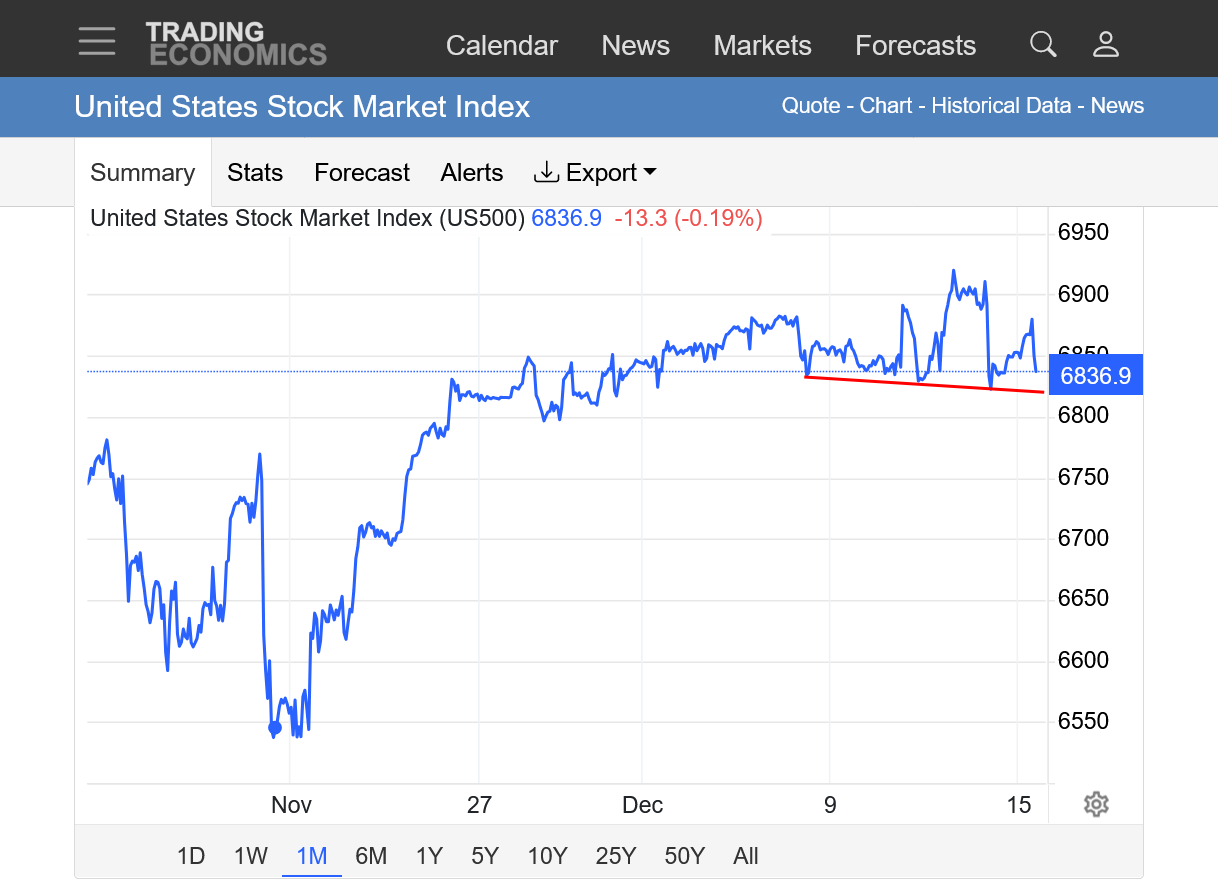Click the Trading Economics logo
Screen dimensions: 1218x892
click(x=236, y=44)
